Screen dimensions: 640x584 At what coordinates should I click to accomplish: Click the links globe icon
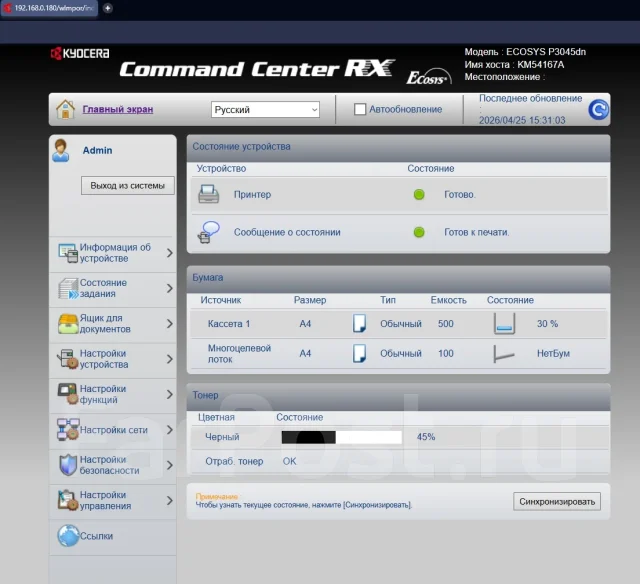click(68, 536)
